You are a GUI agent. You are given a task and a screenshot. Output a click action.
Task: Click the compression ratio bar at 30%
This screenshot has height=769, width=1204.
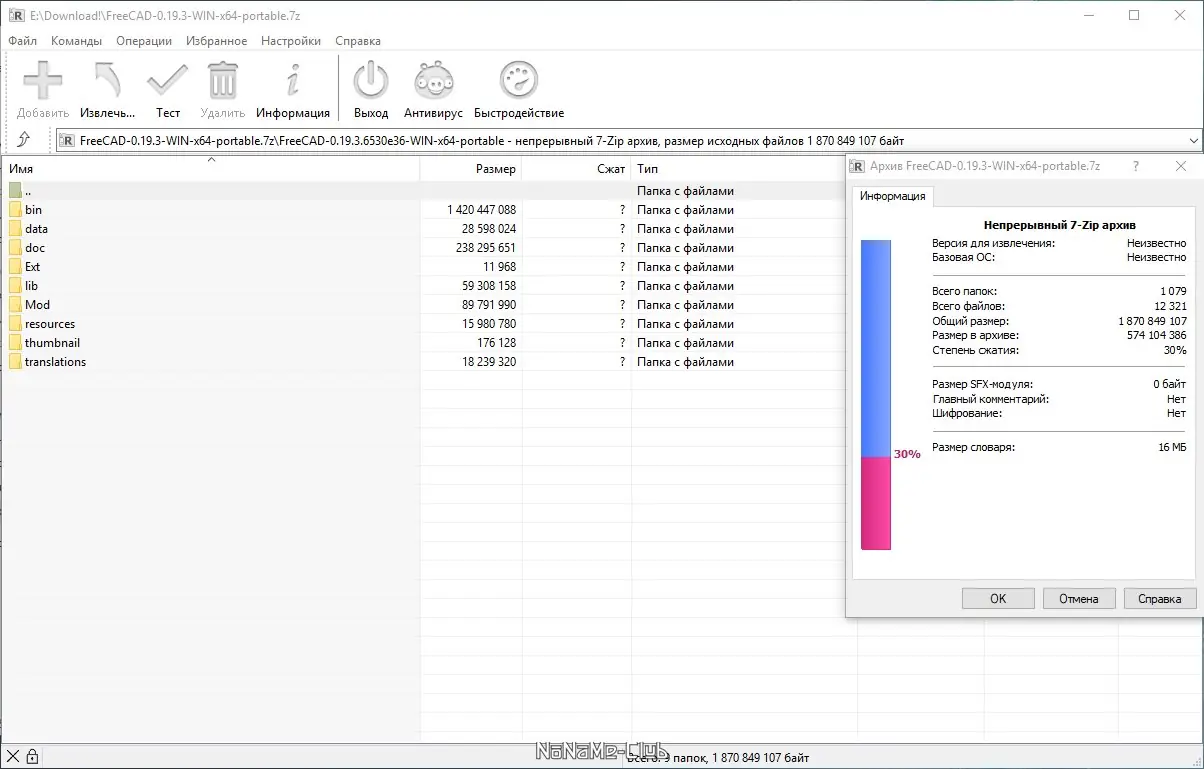(x=876, y=394)
